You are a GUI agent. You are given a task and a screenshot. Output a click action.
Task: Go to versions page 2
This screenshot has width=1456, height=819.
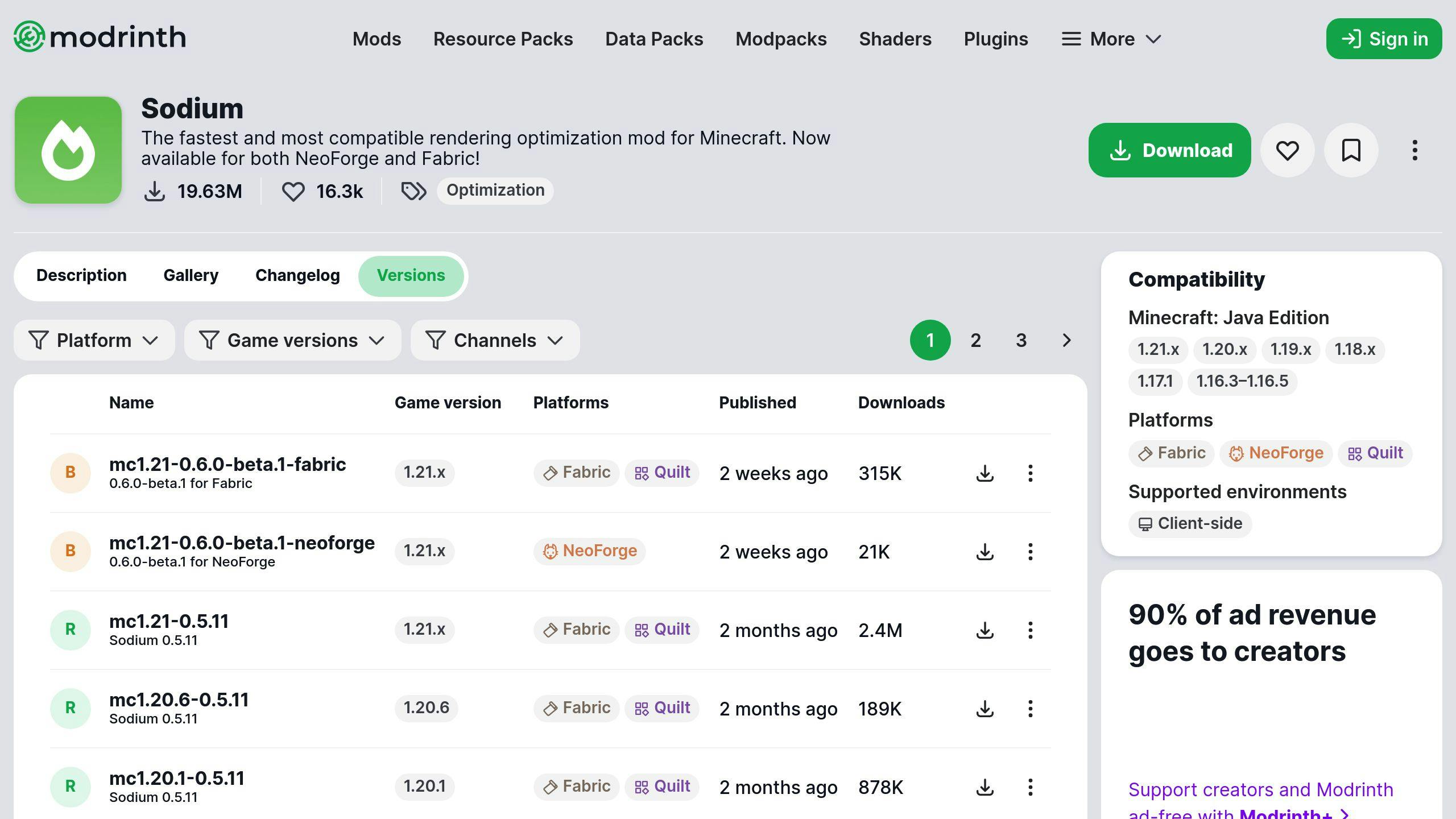point(976,340)
